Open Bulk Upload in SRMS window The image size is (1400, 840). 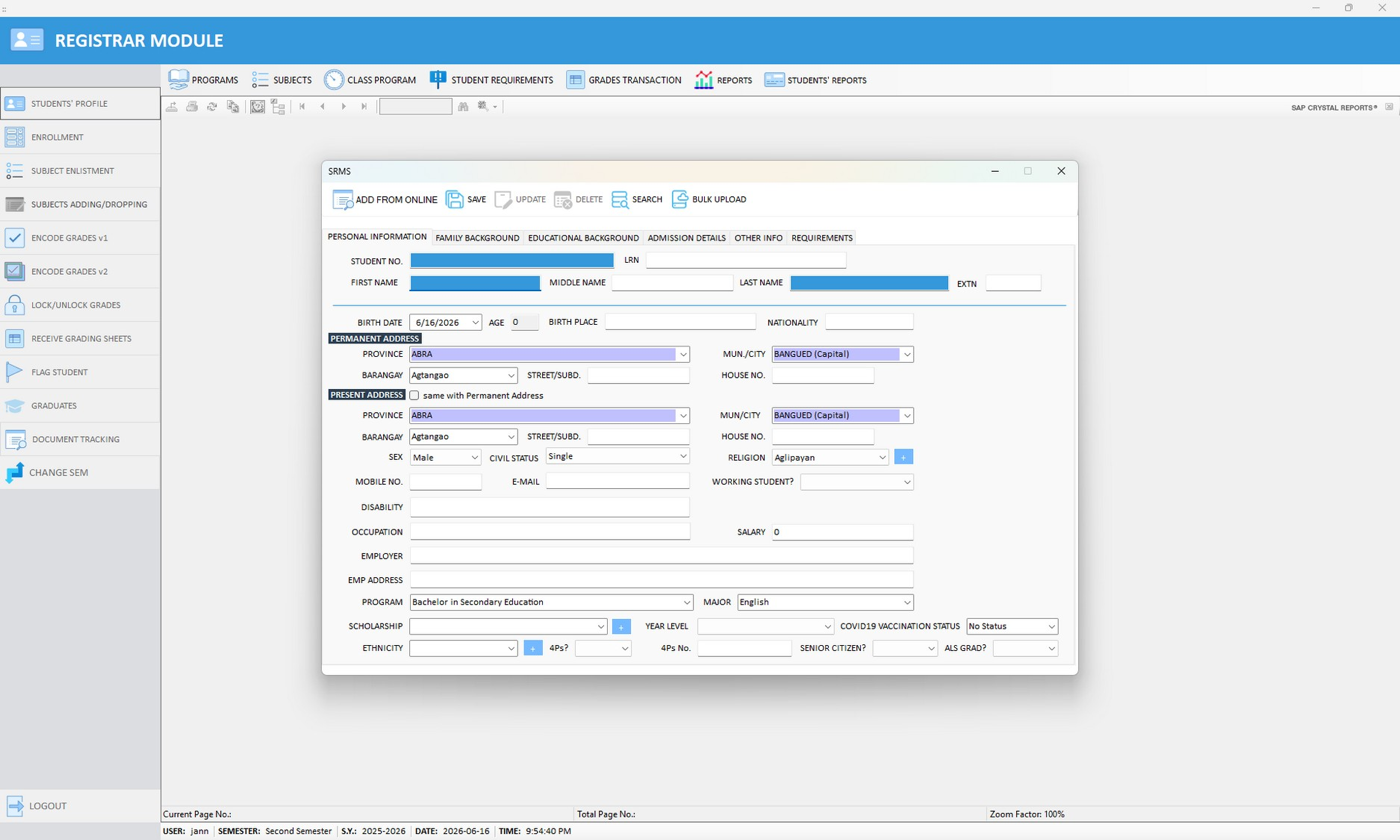click(709, 200)
